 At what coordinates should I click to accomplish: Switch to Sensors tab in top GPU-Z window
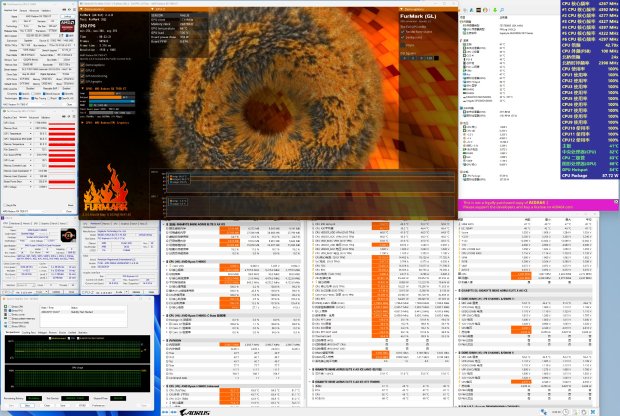tap(23, 11)
